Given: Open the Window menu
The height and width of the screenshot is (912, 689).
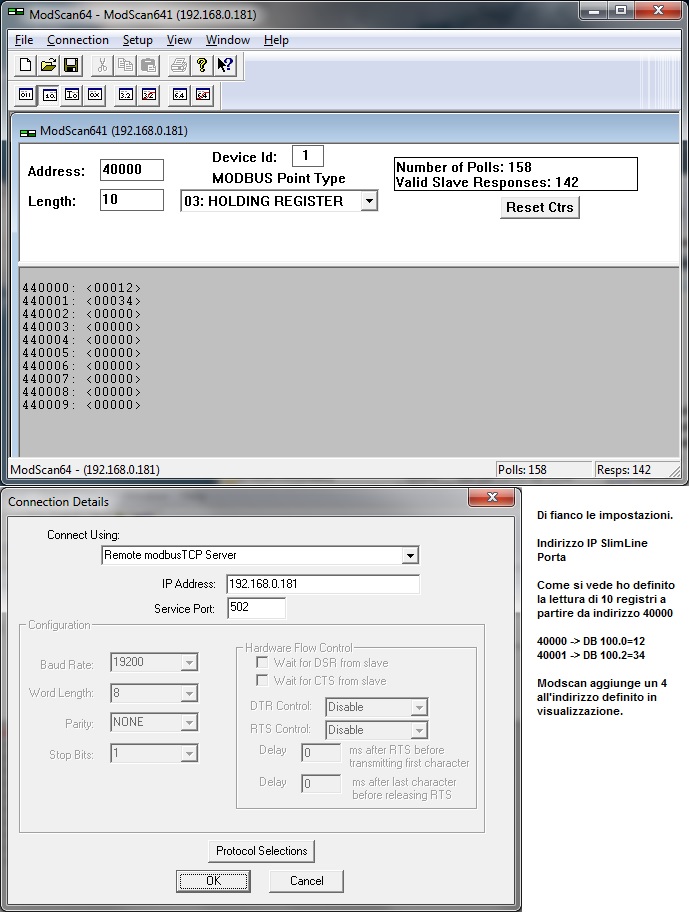Looking at the screenshot, I should [228, 40].
